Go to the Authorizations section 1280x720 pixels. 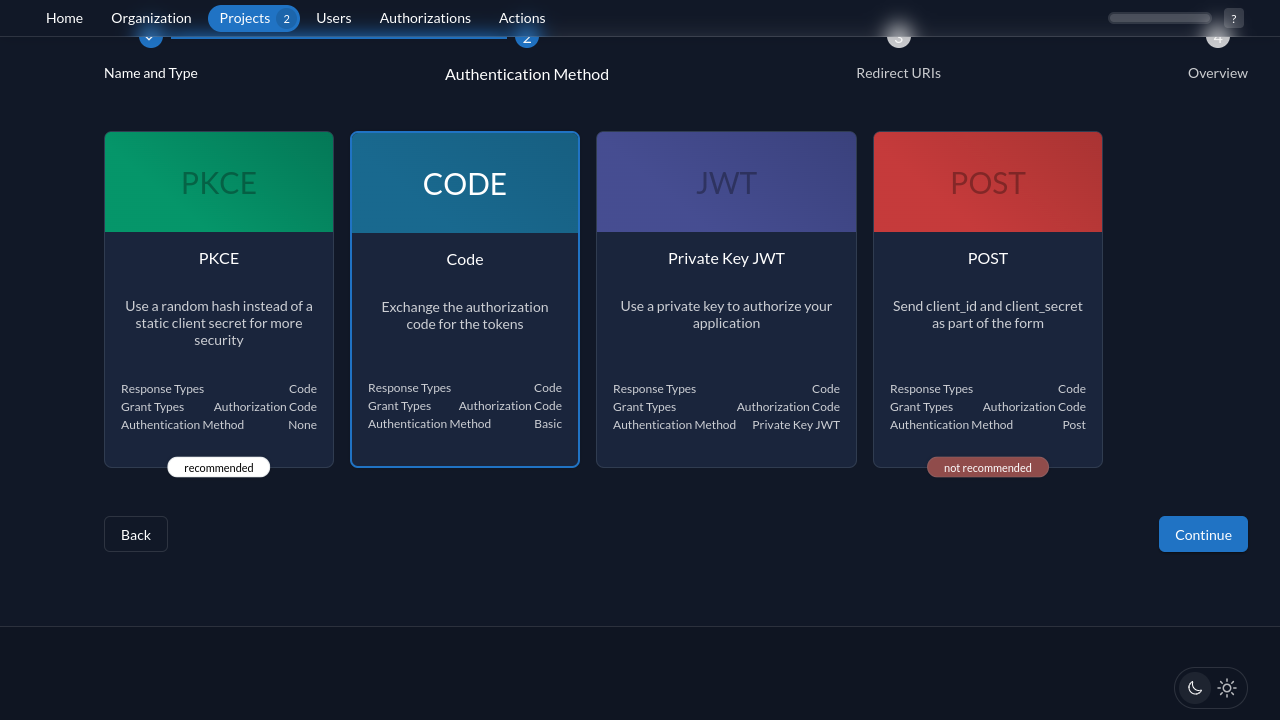(425, 18)
